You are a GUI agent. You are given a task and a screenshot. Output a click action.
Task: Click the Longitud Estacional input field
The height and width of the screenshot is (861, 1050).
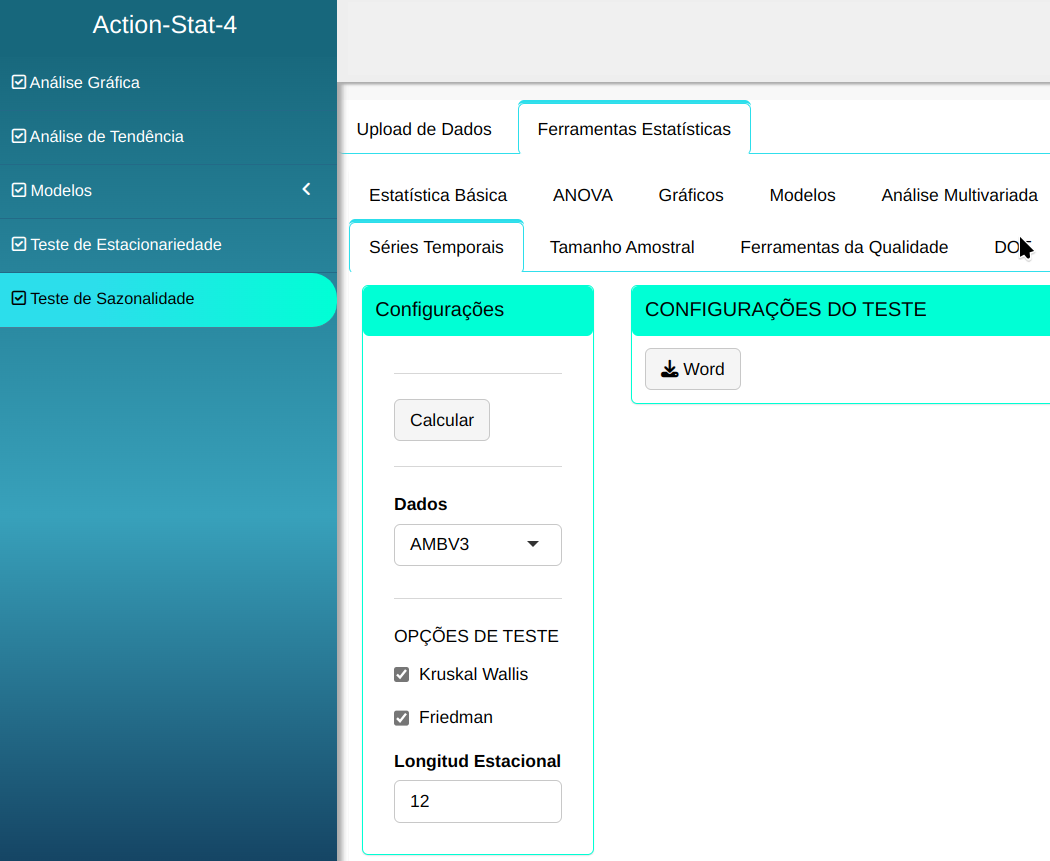click(477, 801)
